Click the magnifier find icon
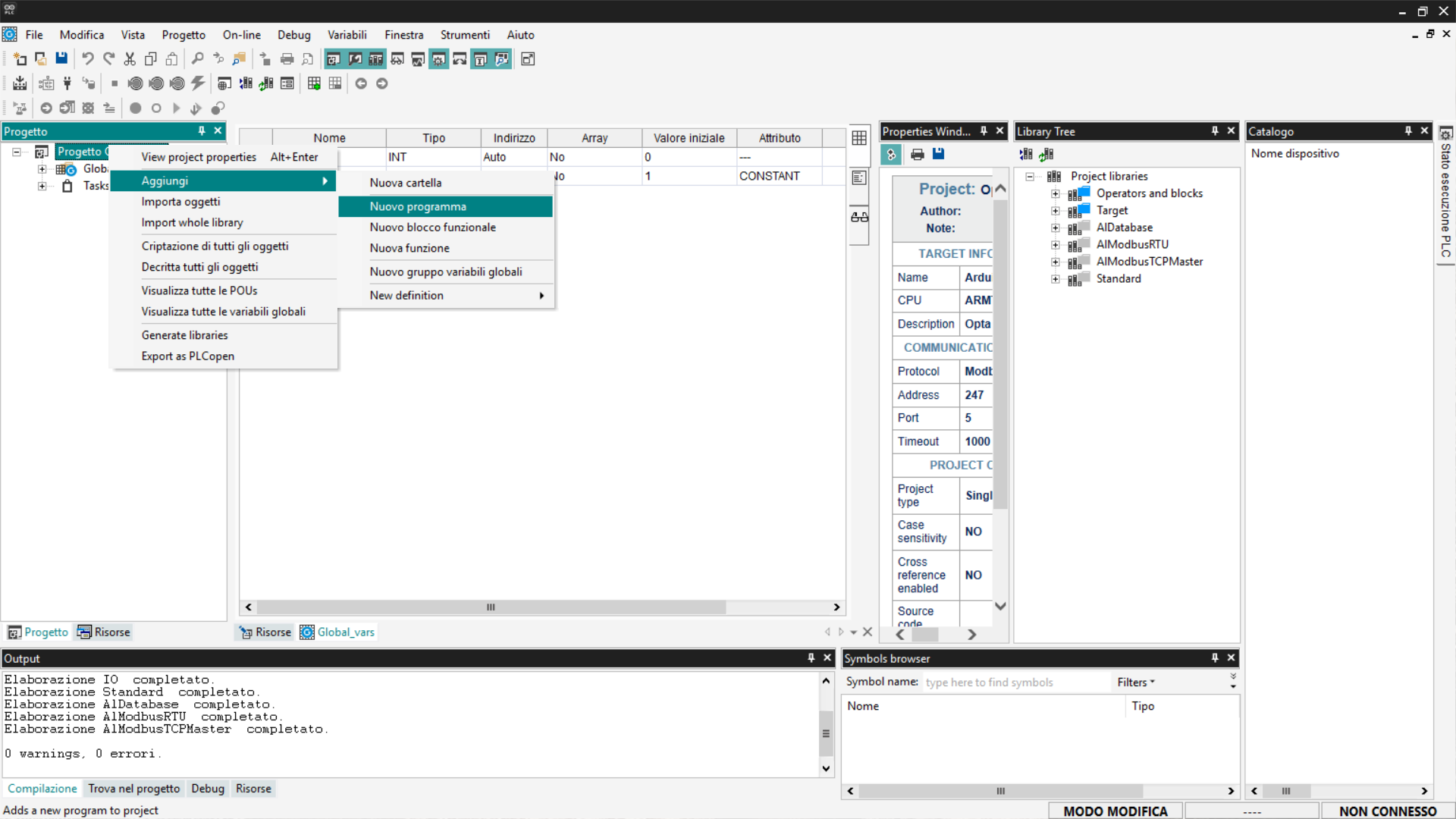This screenshot has width=1456, height=819. point(197,58)
